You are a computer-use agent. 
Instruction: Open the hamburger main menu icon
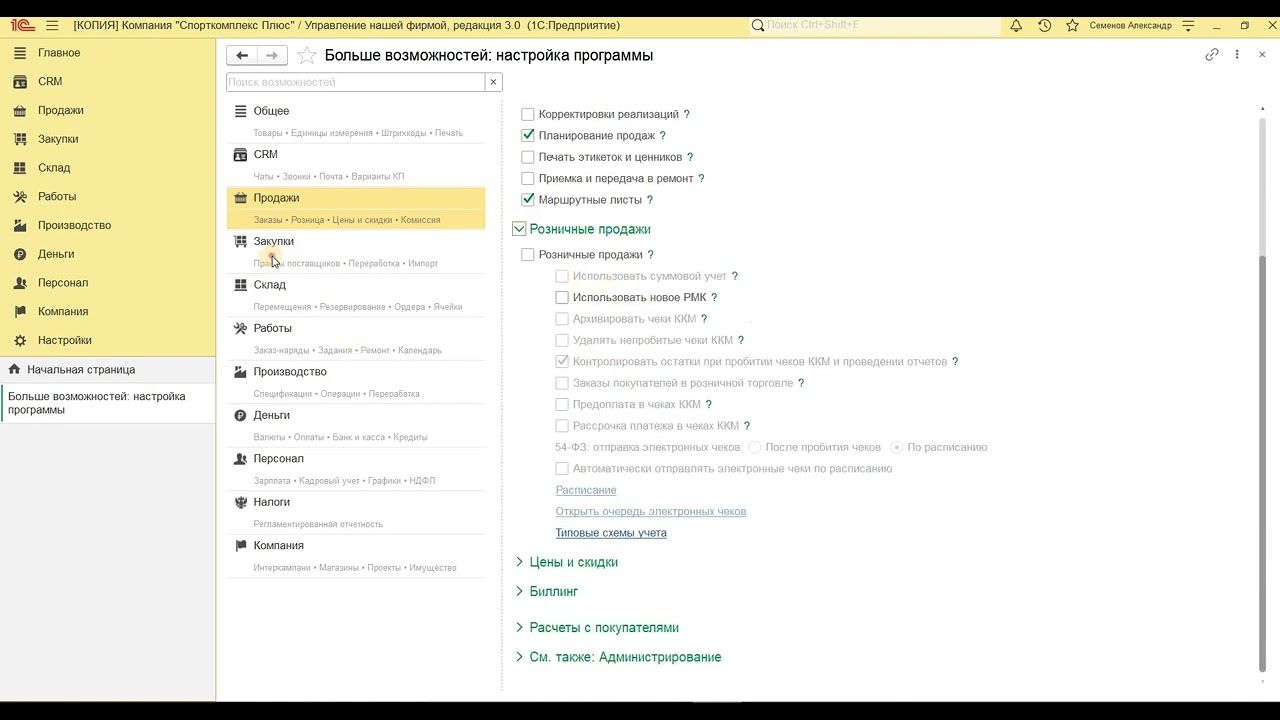(x=52, y=25)
